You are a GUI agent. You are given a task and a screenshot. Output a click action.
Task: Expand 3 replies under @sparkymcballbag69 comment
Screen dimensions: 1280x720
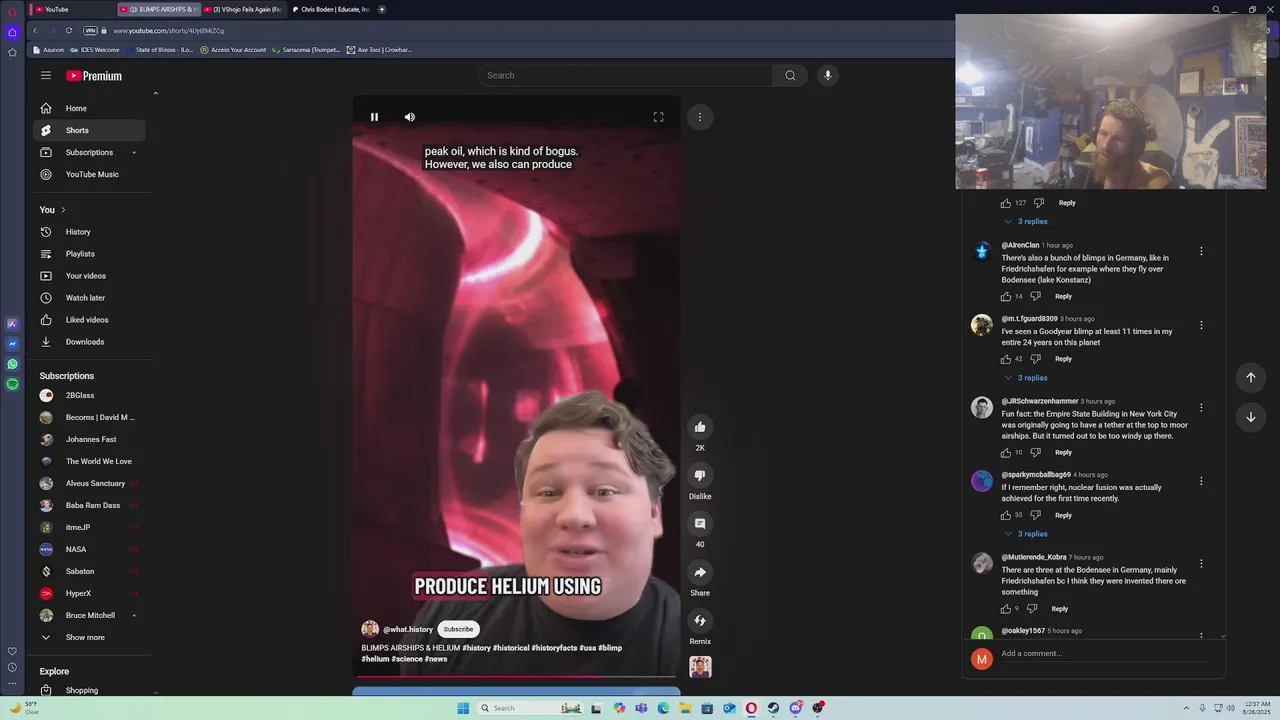tap(1025, 534)
